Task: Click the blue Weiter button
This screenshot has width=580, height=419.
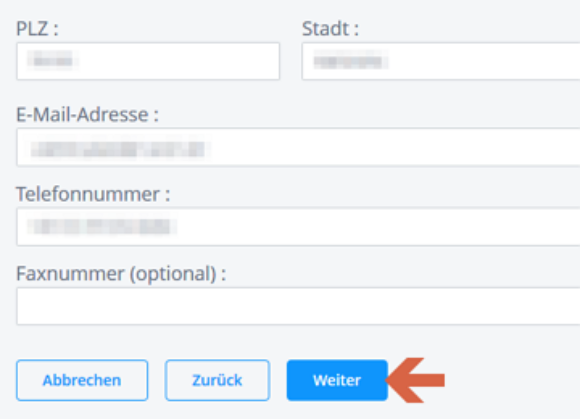Action: [x=337, y=380]
